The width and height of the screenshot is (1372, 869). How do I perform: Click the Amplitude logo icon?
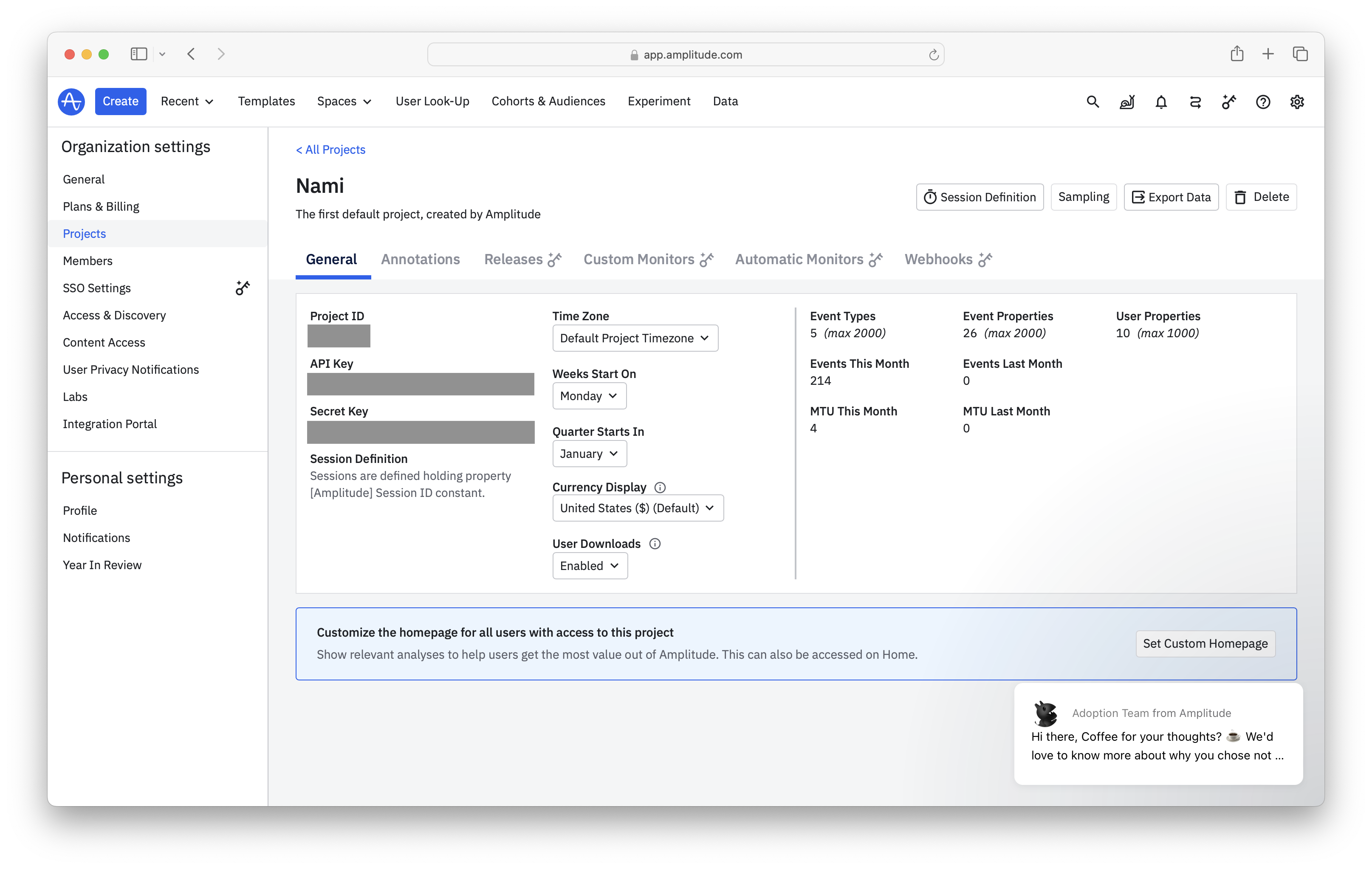tap(71, 102)
